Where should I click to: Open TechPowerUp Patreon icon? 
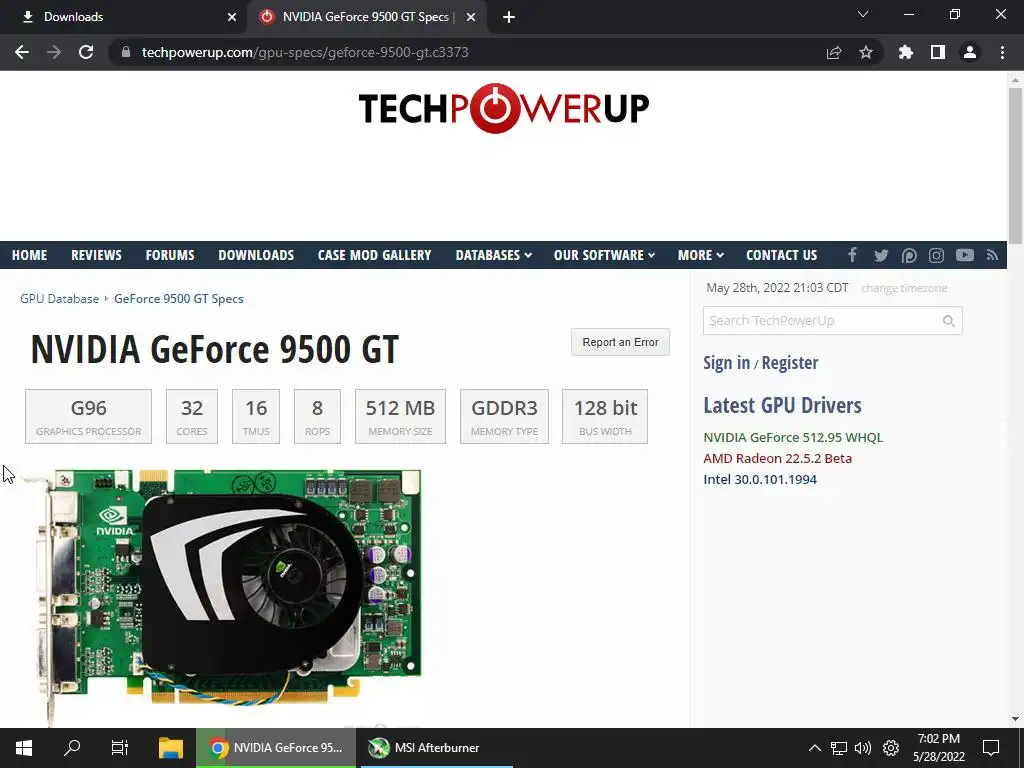[x=909, y=255]
